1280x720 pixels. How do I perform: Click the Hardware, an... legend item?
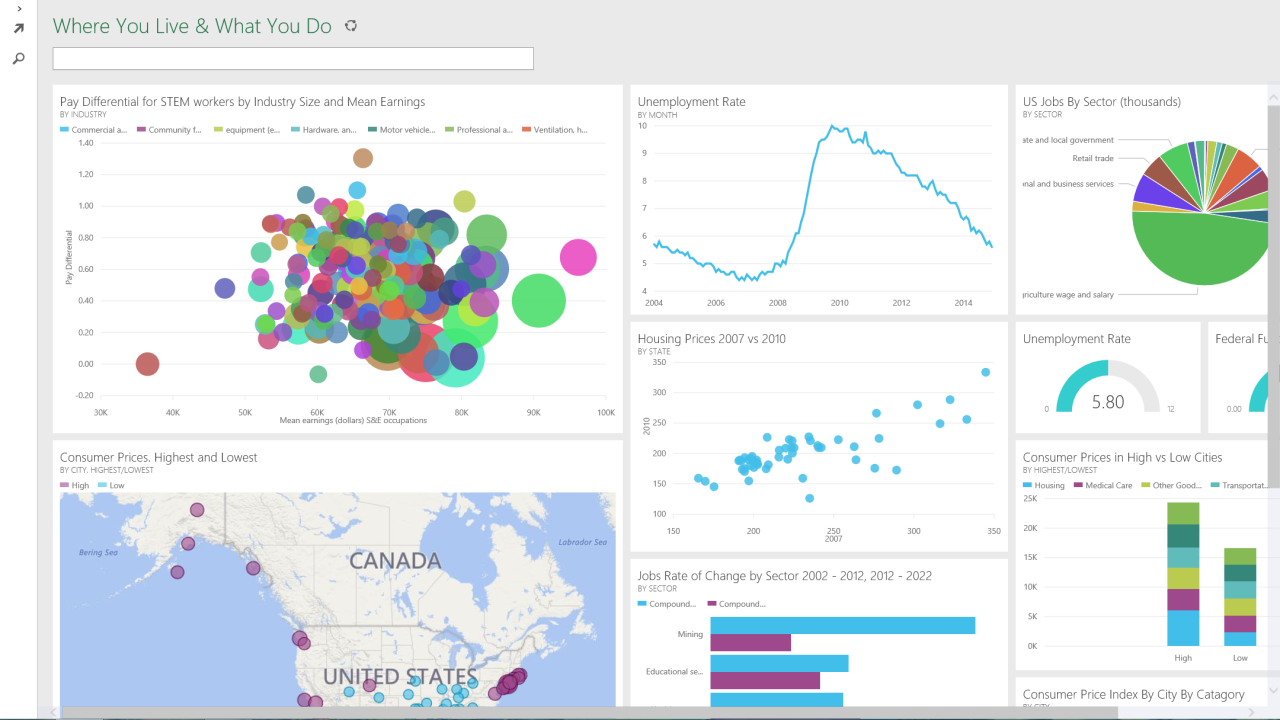click(x=324, y=130)
